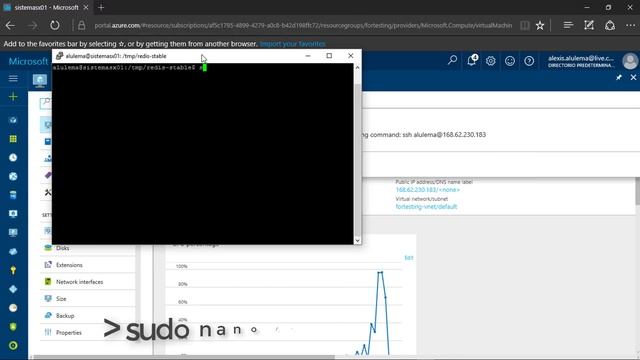
Task: Open Disks settings item
Action: [88, 248]
